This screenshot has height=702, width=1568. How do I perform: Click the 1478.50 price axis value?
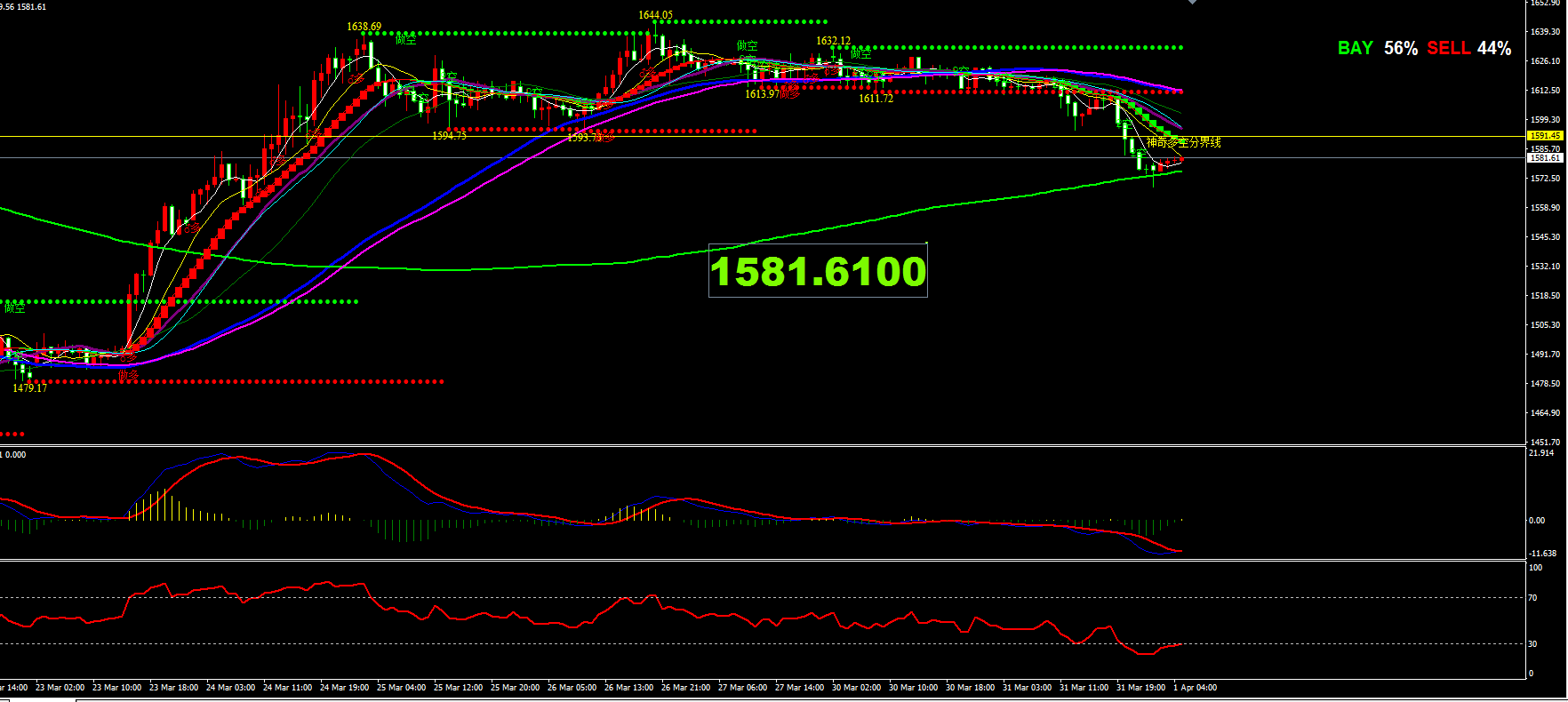tap(1545, 384)
